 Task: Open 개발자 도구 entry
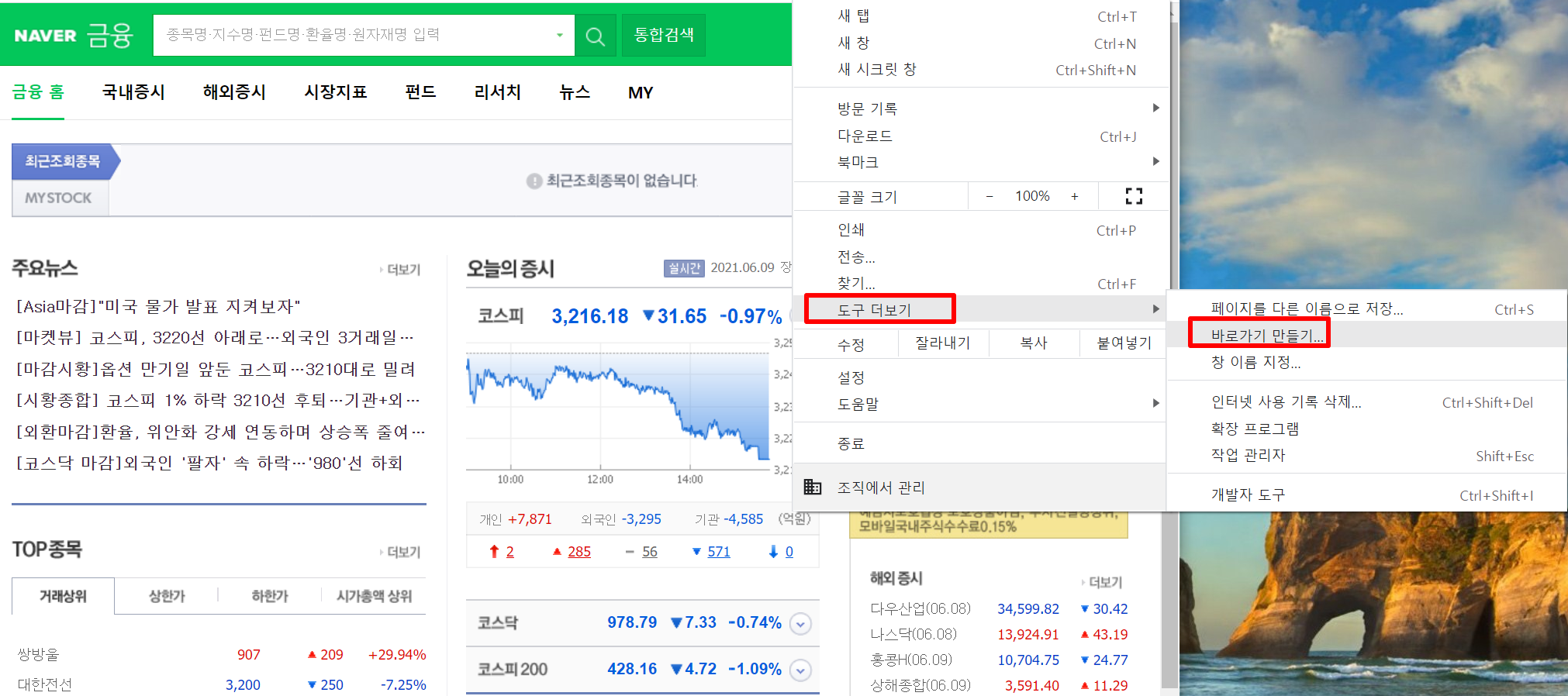coord(1366,494)
